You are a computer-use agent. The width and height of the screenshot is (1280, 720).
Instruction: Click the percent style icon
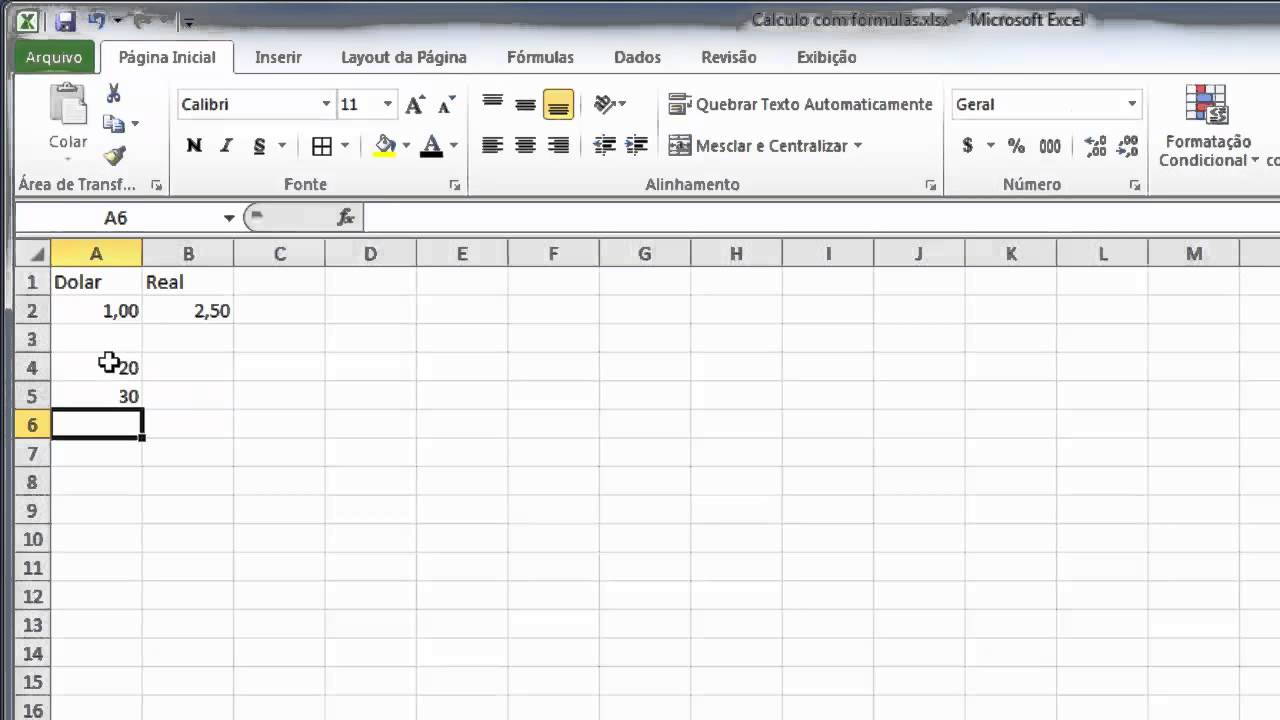(x=1016, y=146)
